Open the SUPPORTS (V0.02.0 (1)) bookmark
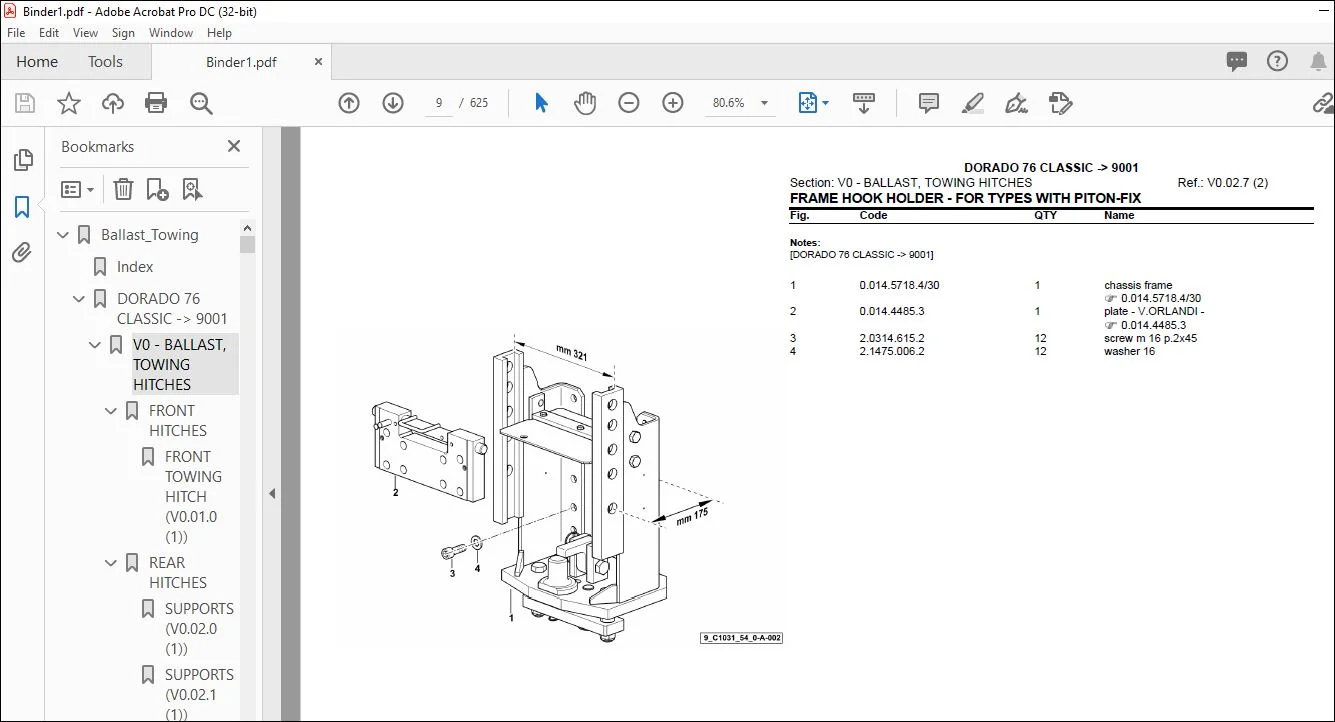1335x722 pixels. click(199, 629)
